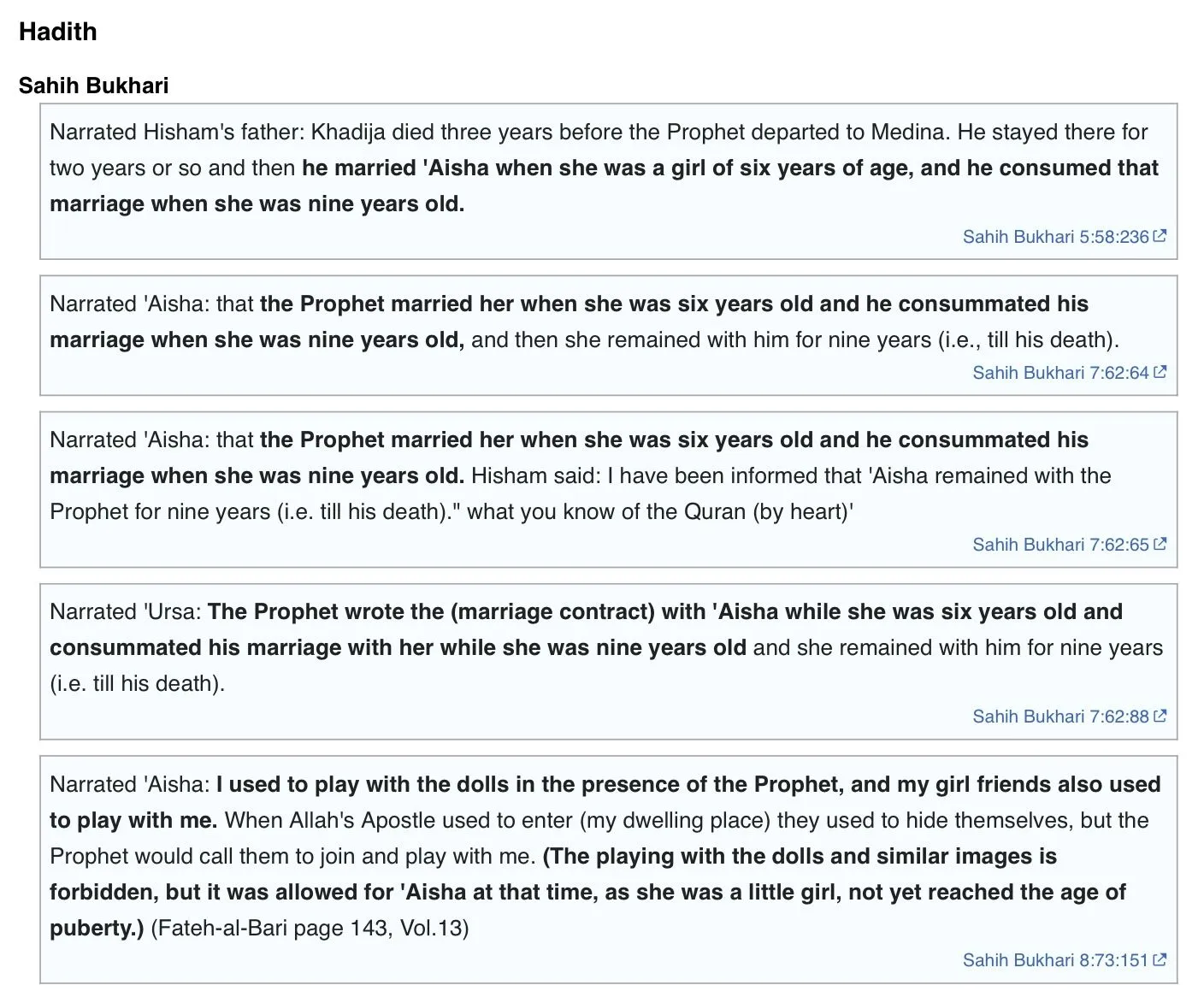Click the Hadith section heading
1204x997 pixels.
pos(58,32)
